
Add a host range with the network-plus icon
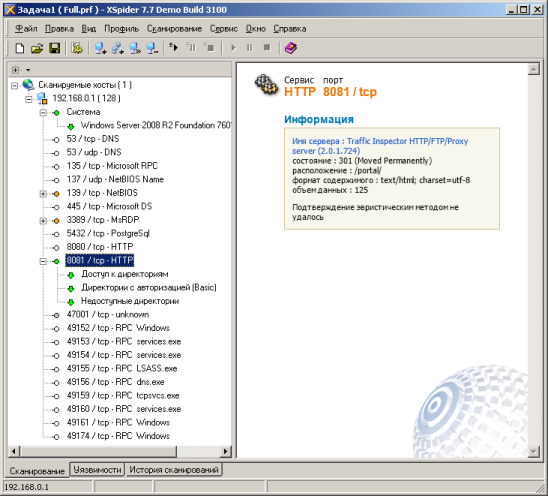118,48
